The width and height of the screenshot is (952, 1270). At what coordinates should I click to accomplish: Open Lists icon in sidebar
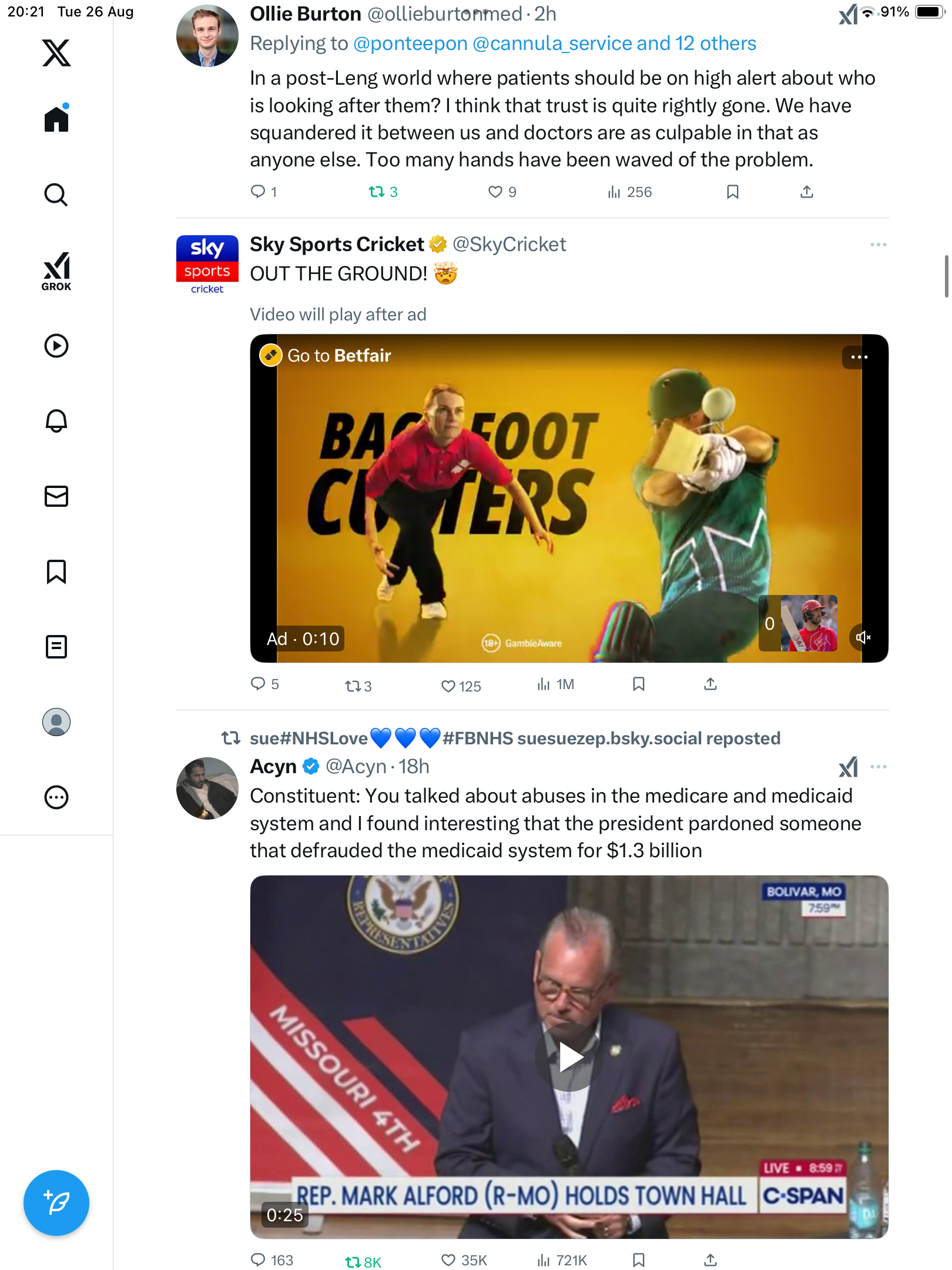pos(56,647)
